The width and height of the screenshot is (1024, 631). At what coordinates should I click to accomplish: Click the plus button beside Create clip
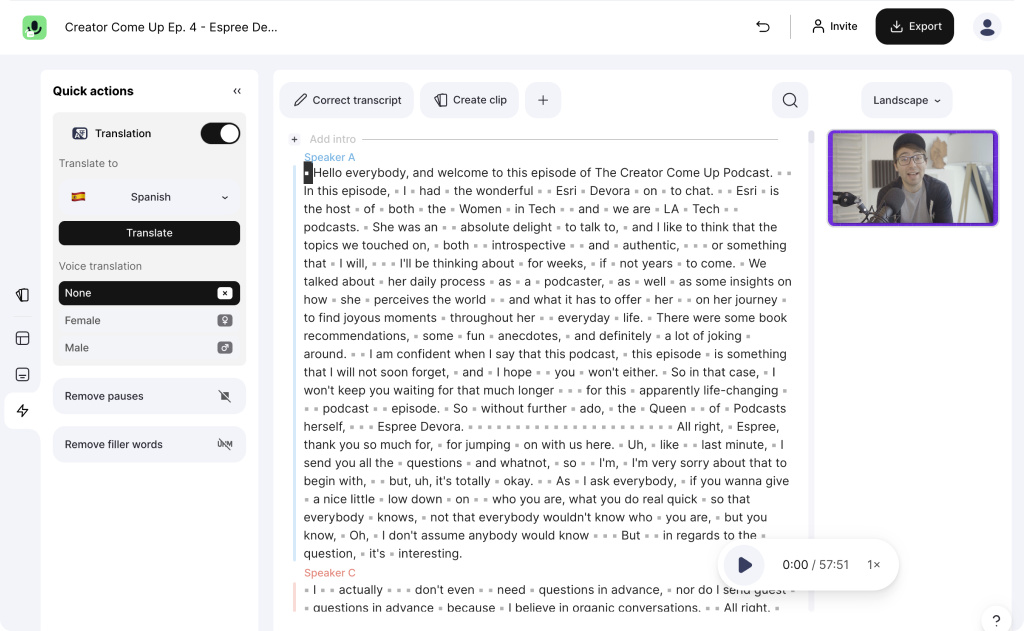pos(543,100)
